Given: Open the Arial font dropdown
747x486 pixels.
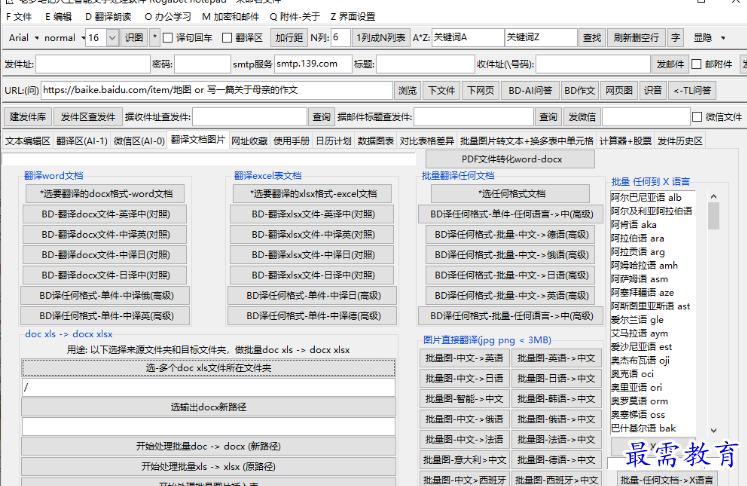Looking at the screenshot, I should pyautogui.click(x=23, y=38).
